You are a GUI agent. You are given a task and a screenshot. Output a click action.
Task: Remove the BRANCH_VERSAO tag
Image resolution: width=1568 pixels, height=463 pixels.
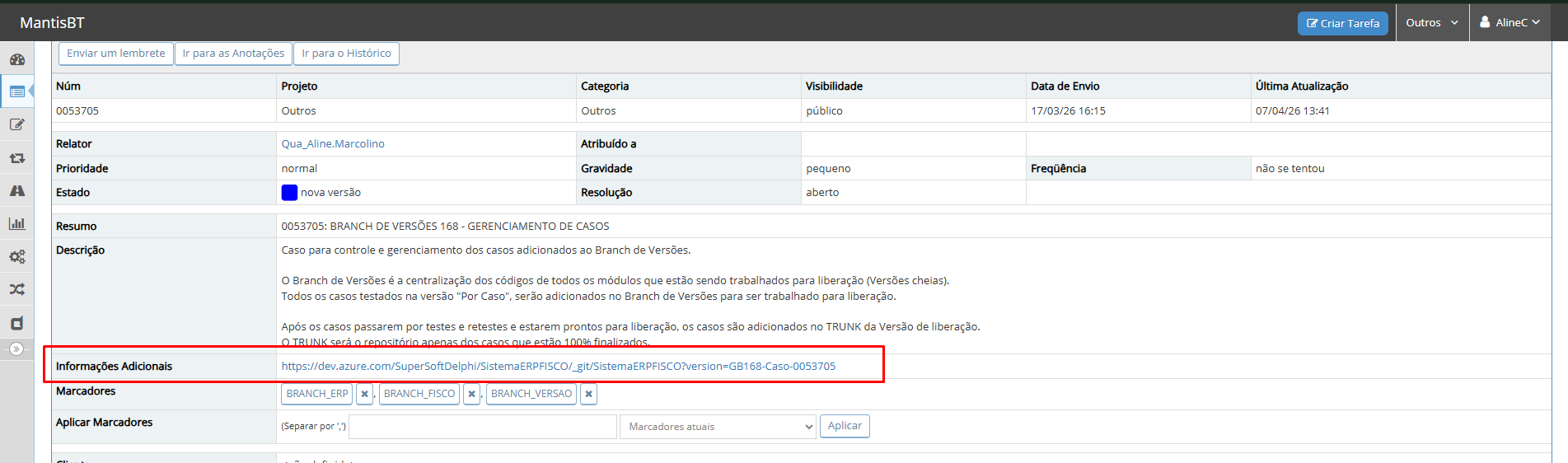[588, 394]
